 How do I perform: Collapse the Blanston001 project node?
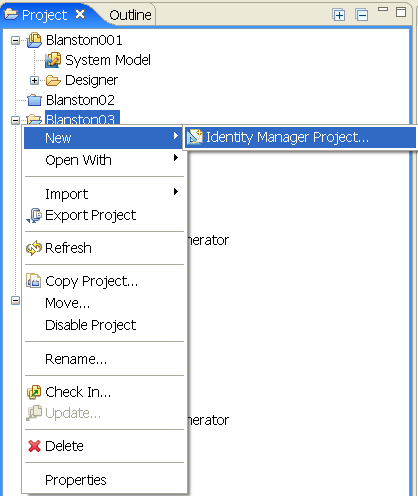click(15, 41)
